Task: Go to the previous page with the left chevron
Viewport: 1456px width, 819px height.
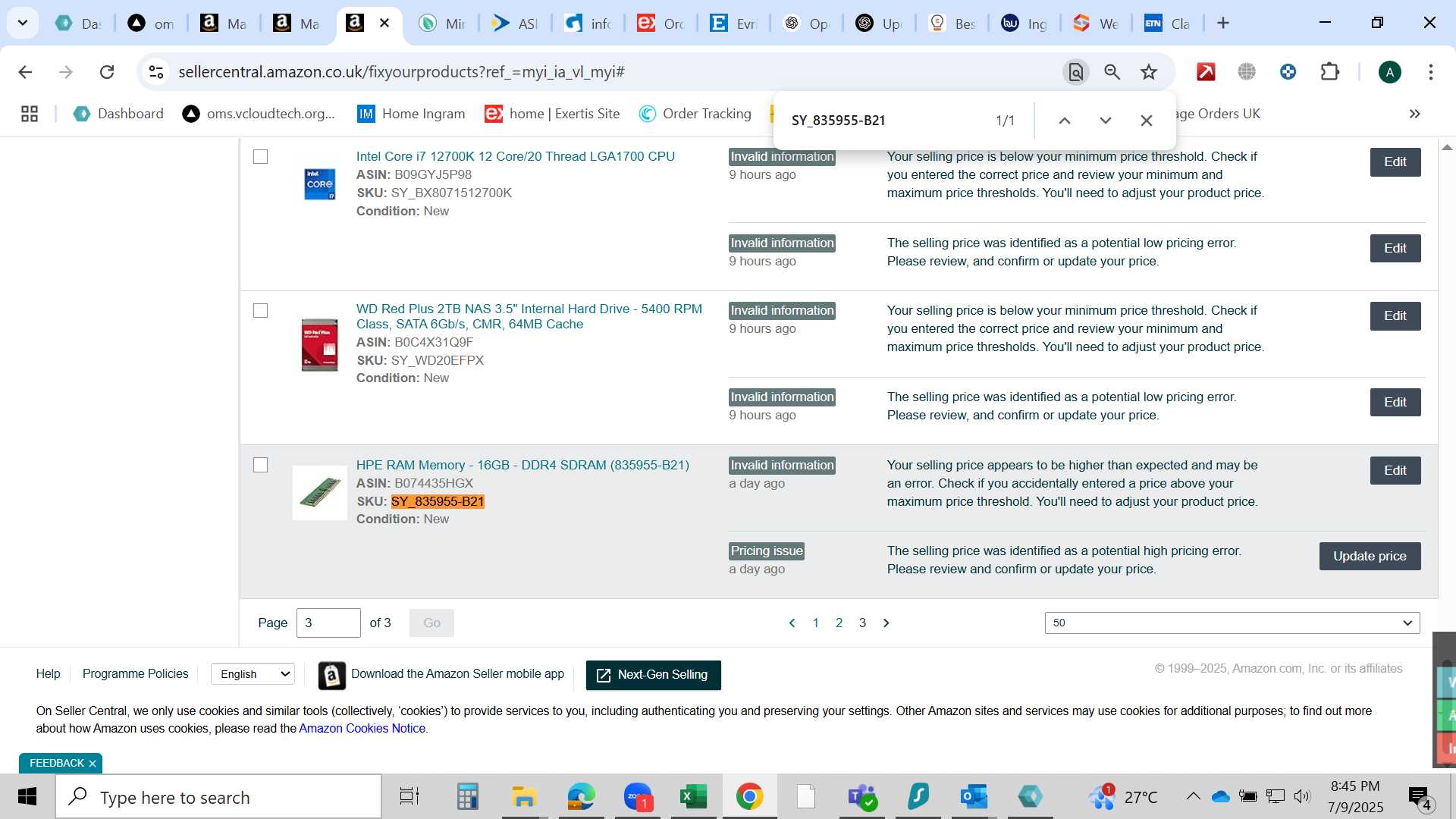Action: (x=792, y=623)
